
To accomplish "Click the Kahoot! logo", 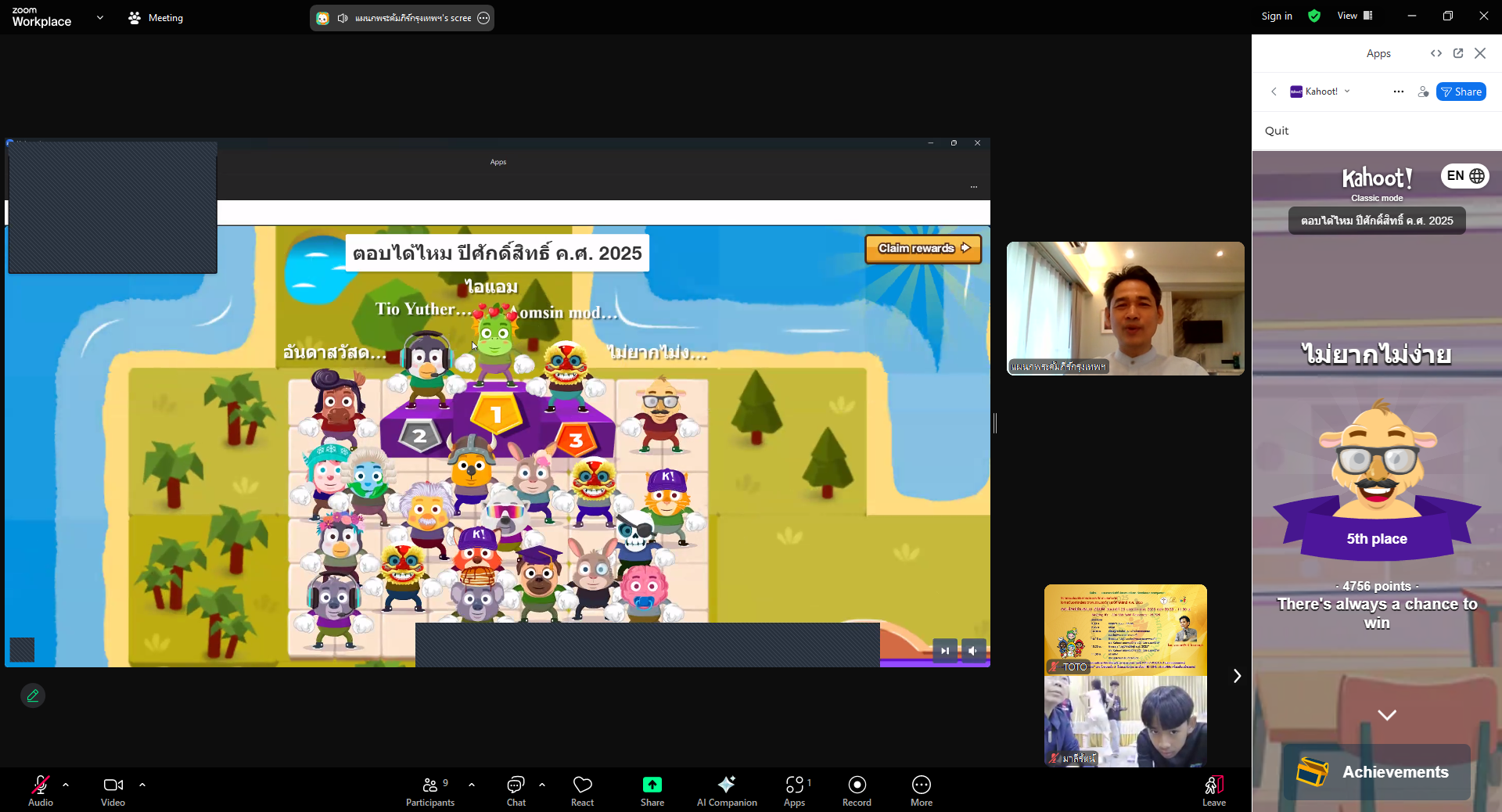I will coord(1377,178).
